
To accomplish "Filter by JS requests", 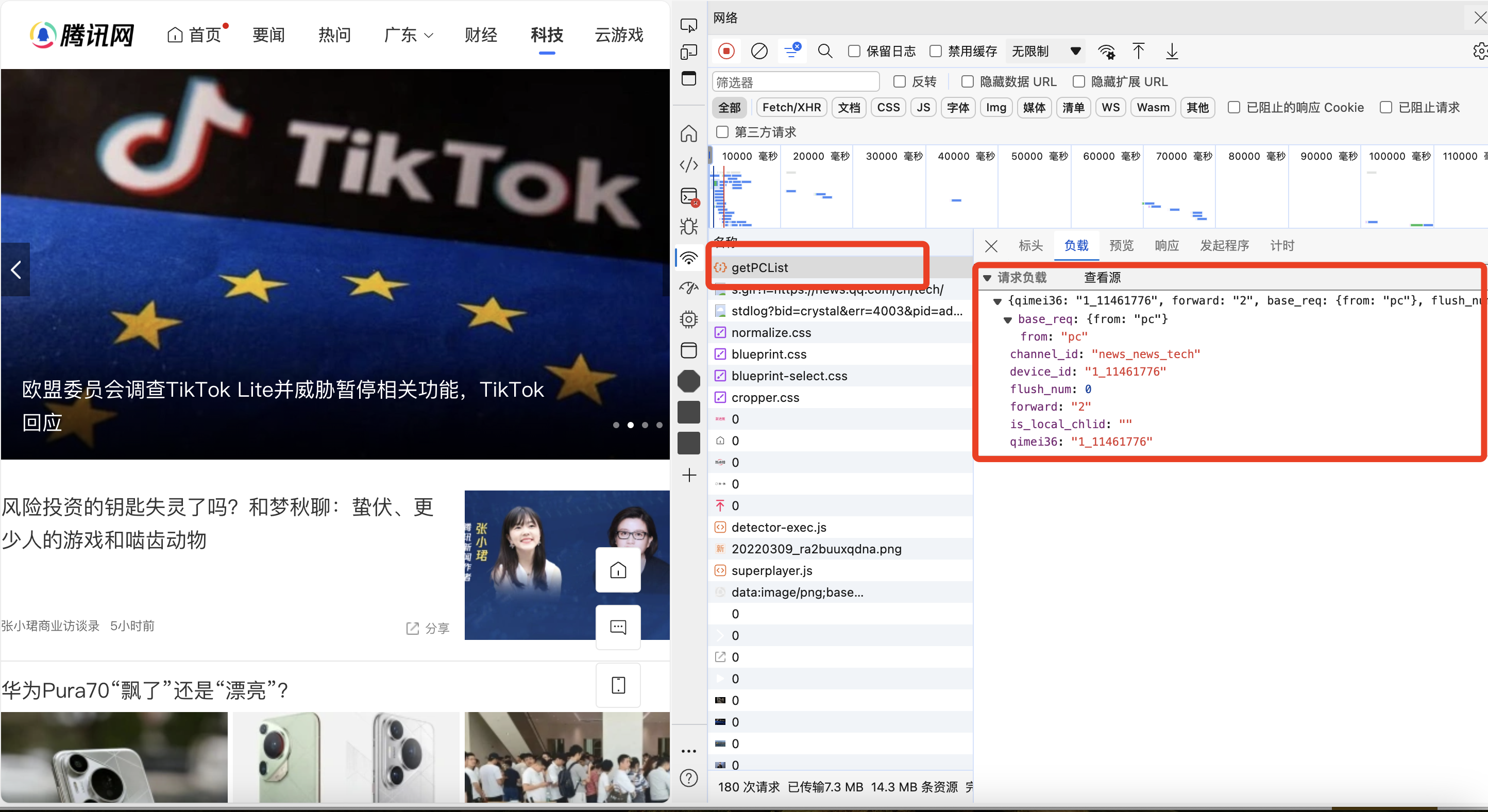I will 923,107.
